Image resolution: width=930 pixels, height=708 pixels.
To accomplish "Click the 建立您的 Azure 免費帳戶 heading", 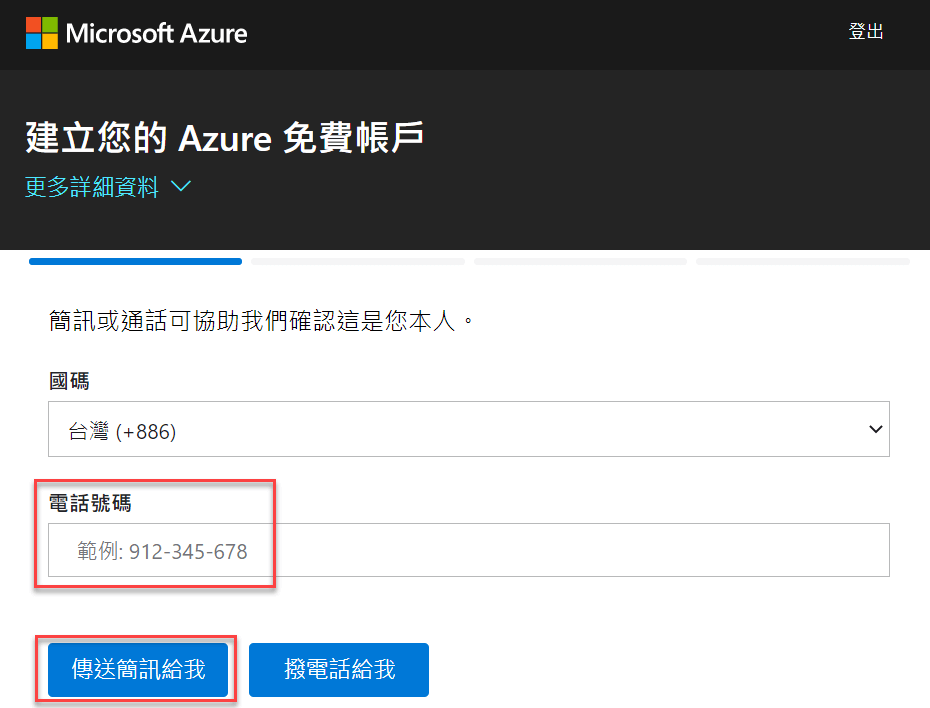I will coord(224,138).
